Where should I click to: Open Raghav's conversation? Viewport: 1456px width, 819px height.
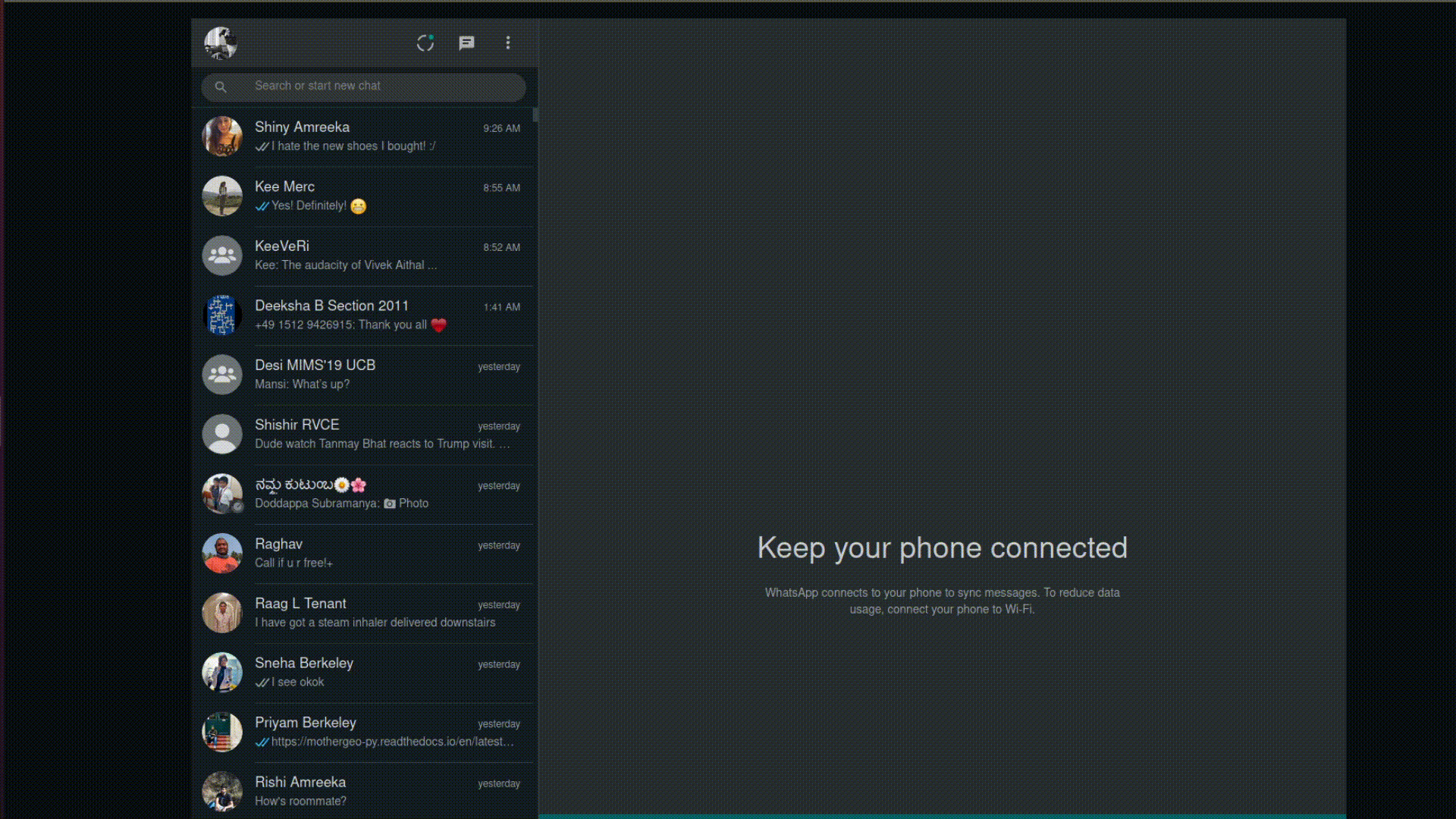pos(364,554)
